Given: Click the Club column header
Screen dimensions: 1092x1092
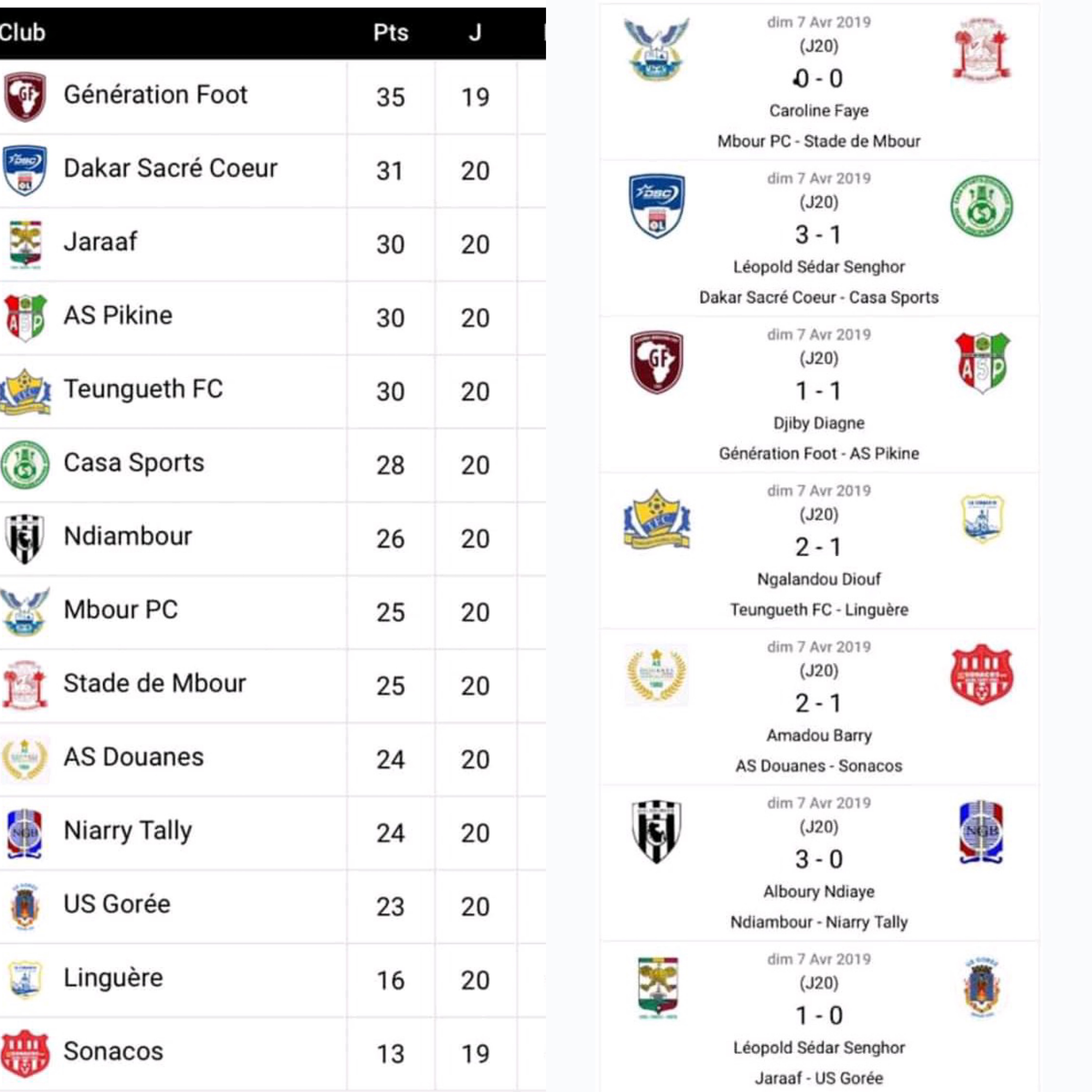Looking at the screenshot, I should [x=23, y=33].
